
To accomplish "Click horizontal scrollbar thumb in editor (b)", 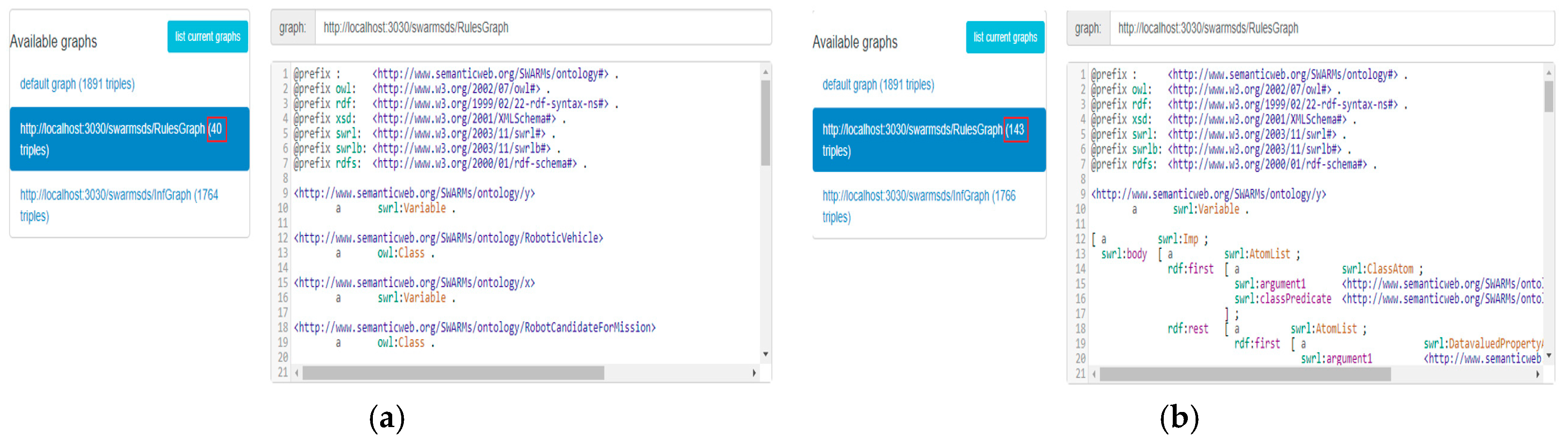I will pos(1245,374).
